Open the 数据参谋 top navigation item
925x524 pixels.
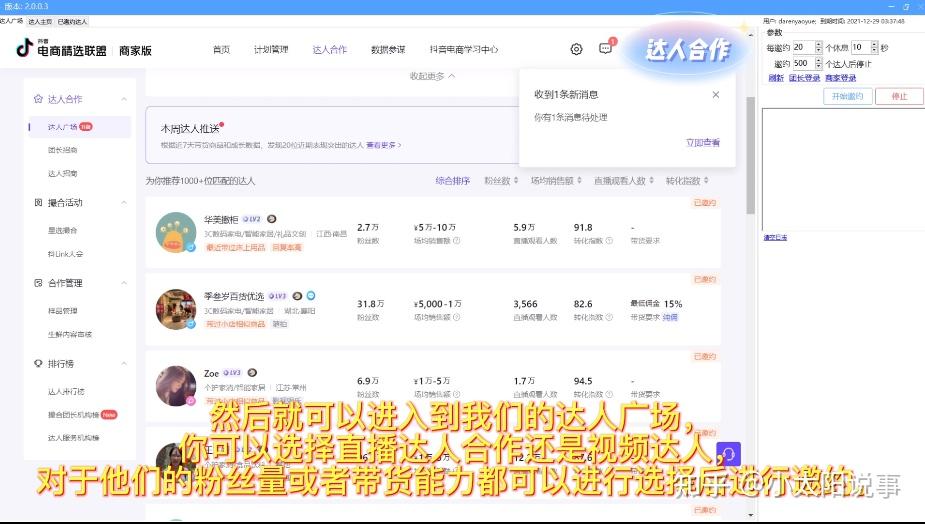[388, 50]
